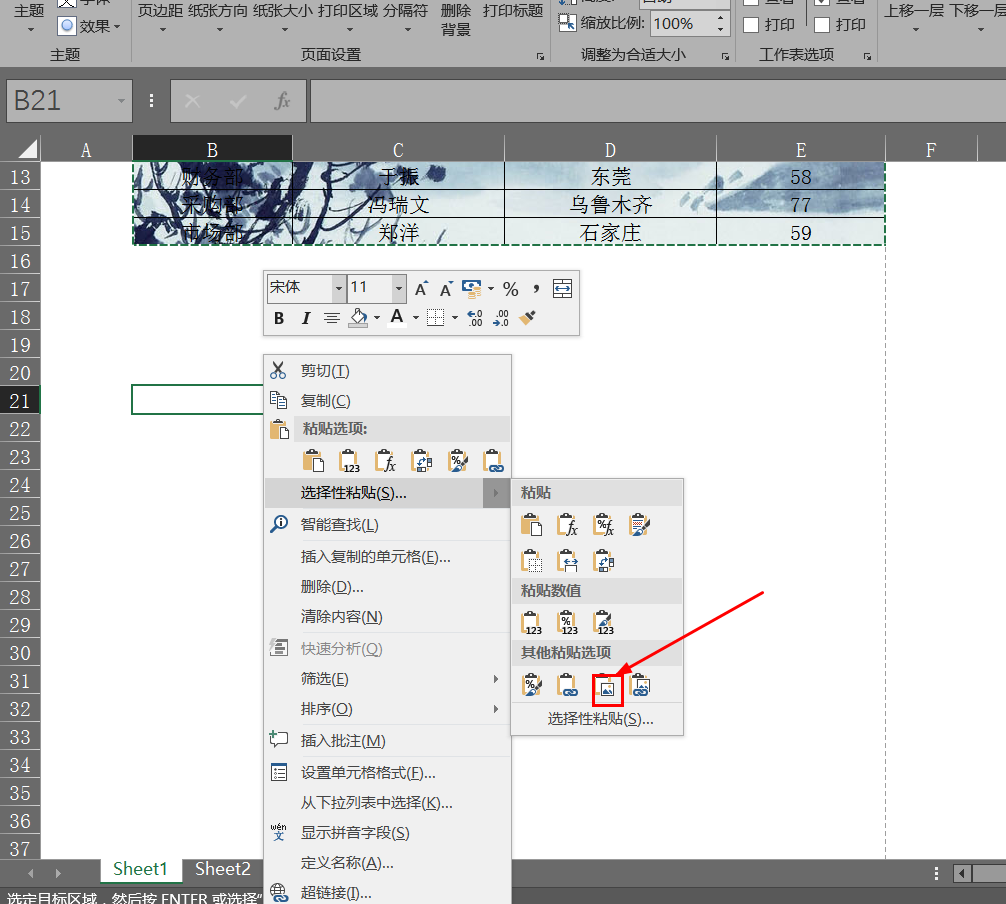Viewport: 1006px width, 904px height.
Task: Choose 清除内容(N) menu item
Action: coord(388,617)
